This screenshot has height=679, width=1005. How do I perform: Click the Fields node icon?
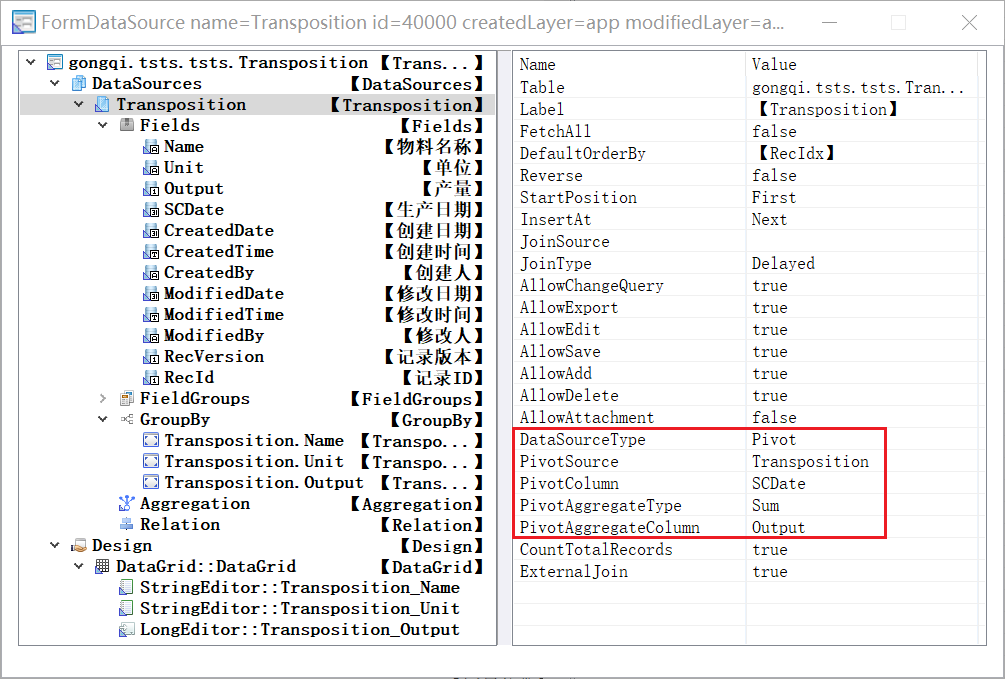(126, 126)
